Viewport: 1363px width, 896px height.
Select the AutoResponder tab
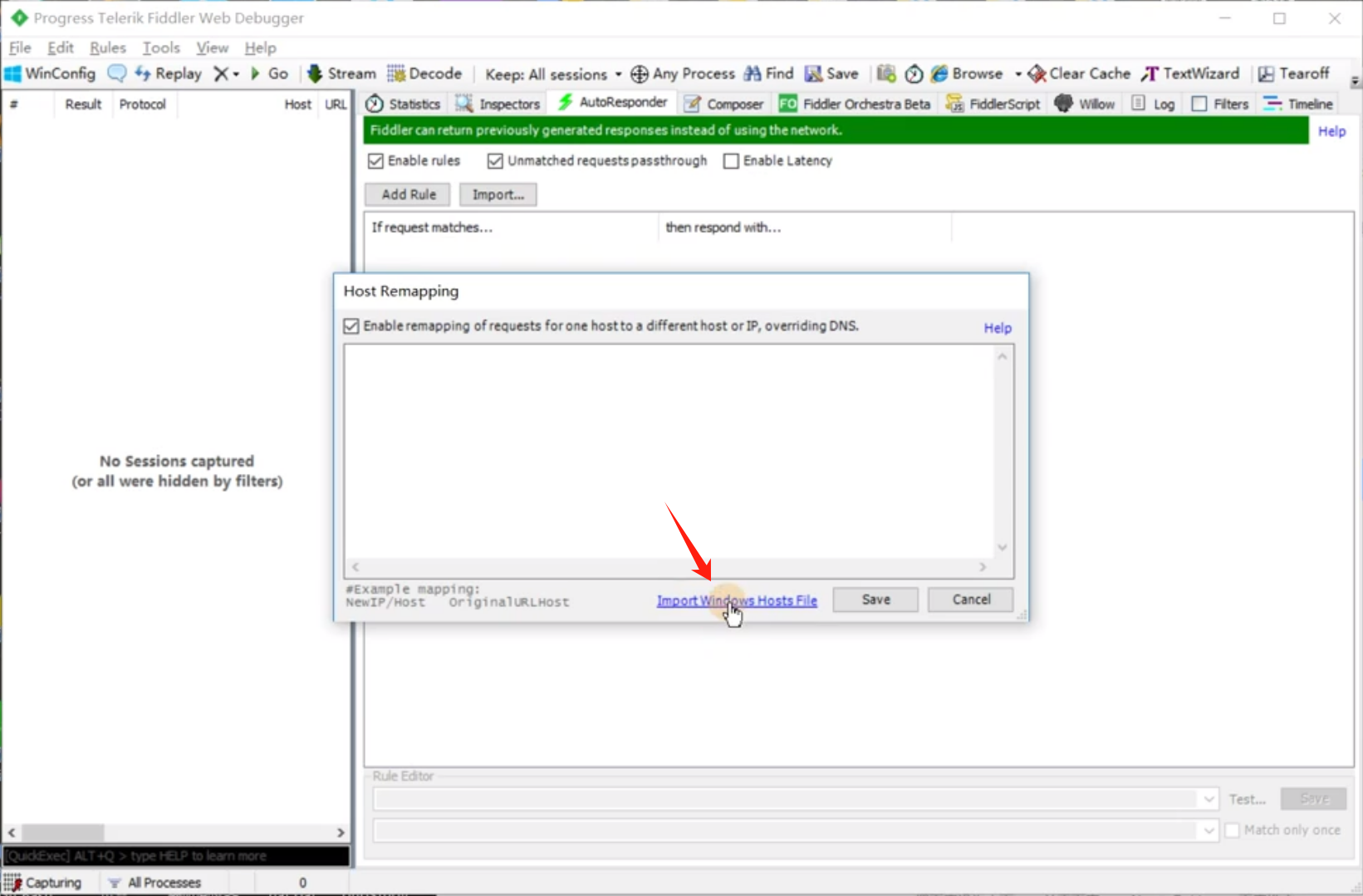pos(612,102)
